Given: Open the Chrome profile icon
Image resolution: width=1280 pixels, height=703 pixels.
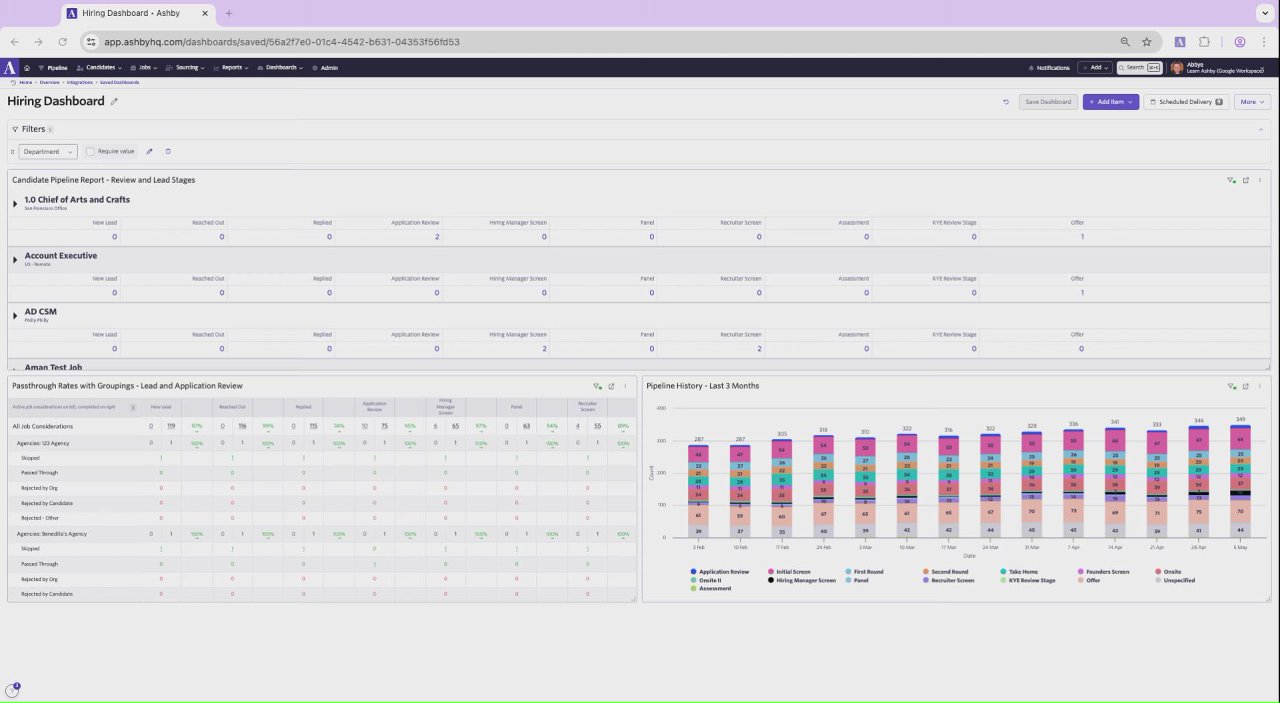Looking at the screenshot, I should [1240, 42].
